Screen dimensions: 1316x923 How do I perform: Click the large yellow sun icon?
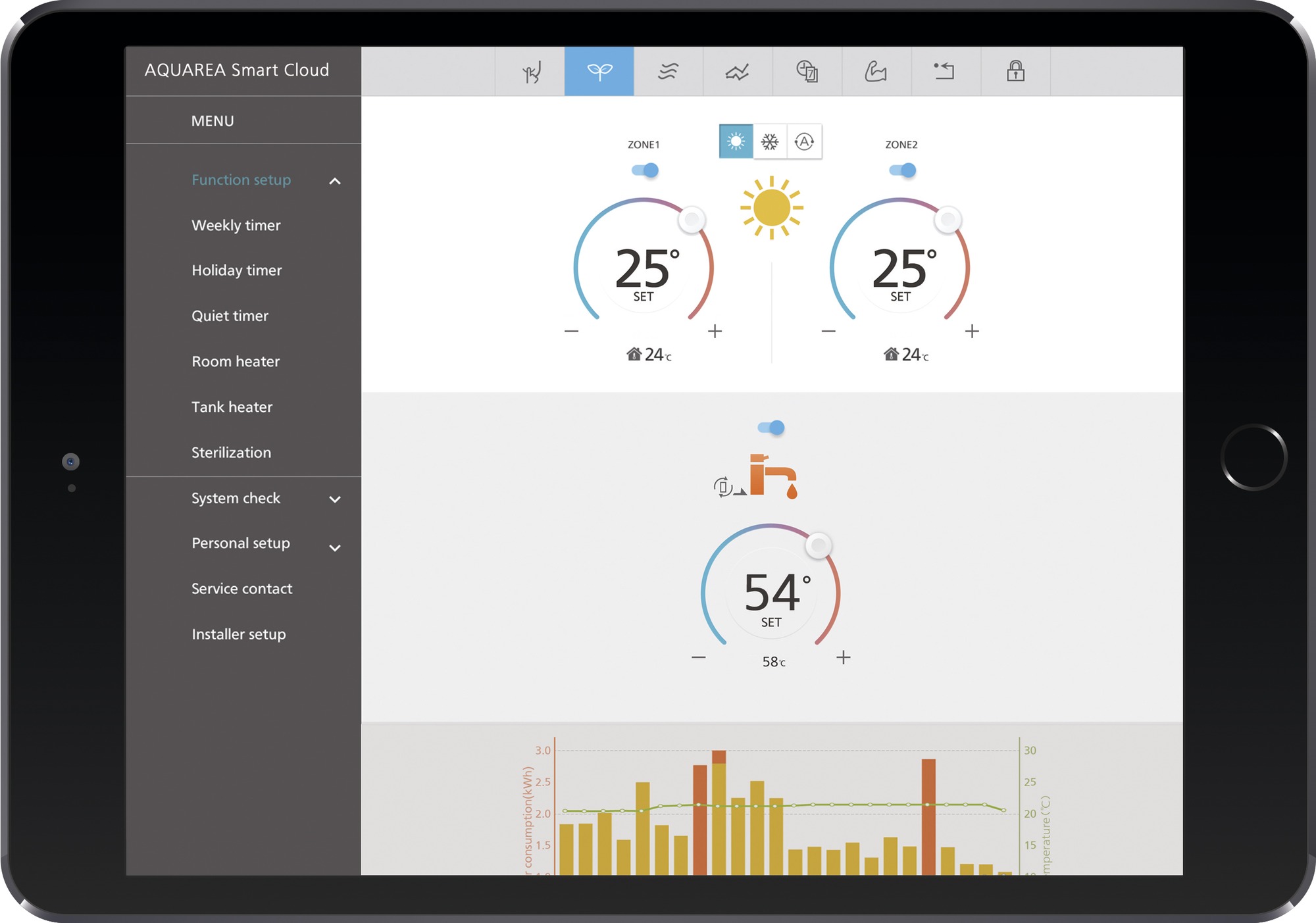(x=771, y=208)
